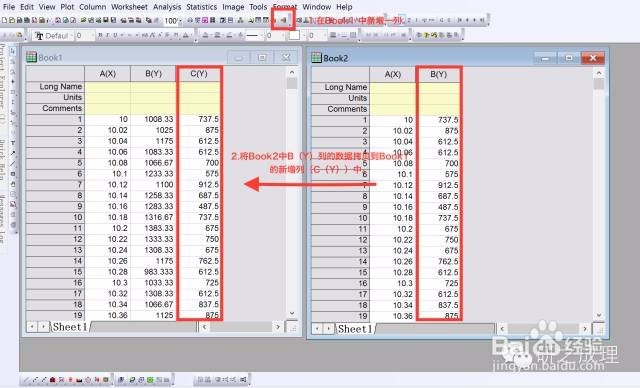Open the Edit menu

[x=27, y=7]
